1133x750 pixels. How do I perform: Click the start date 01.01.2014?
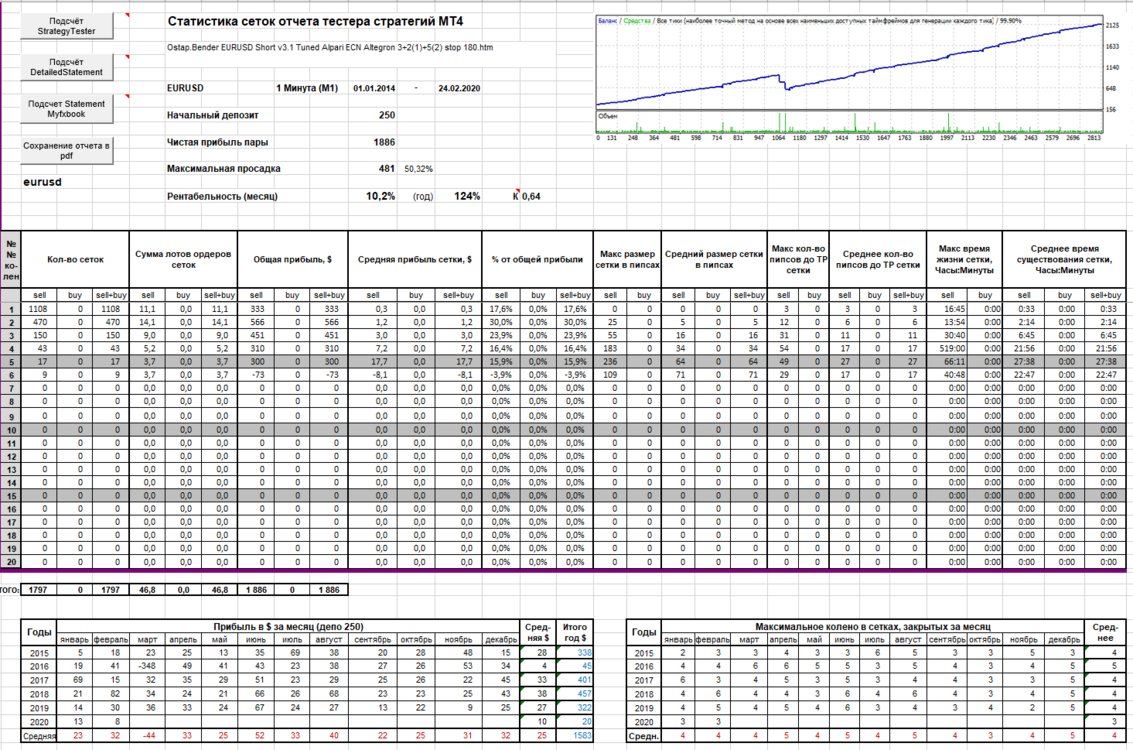[374, 88]
